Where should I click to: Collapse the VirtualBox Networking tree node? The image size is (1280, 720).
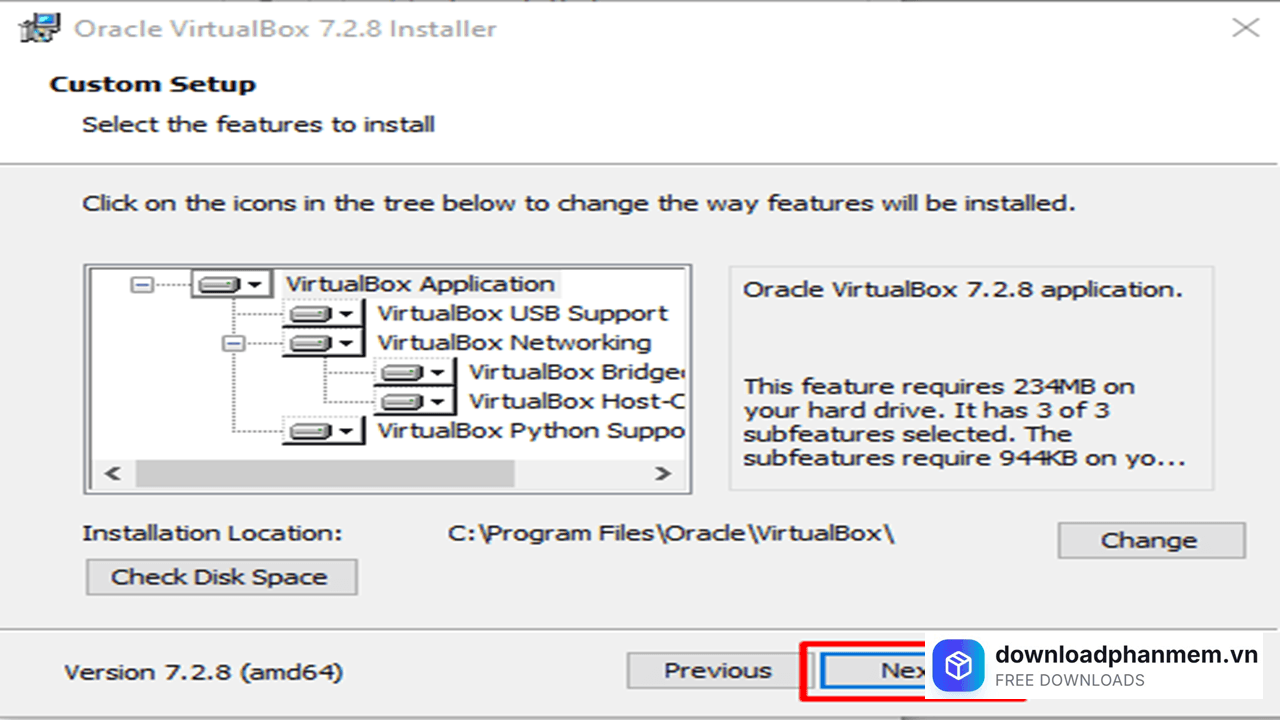(x=234, y=343)
